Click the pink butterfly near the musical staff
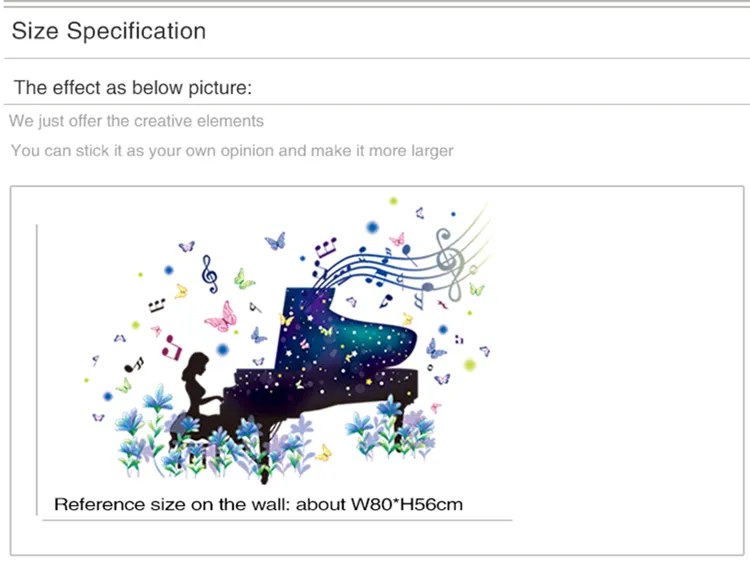Screen dimensions: 750x562 (397, 240)
